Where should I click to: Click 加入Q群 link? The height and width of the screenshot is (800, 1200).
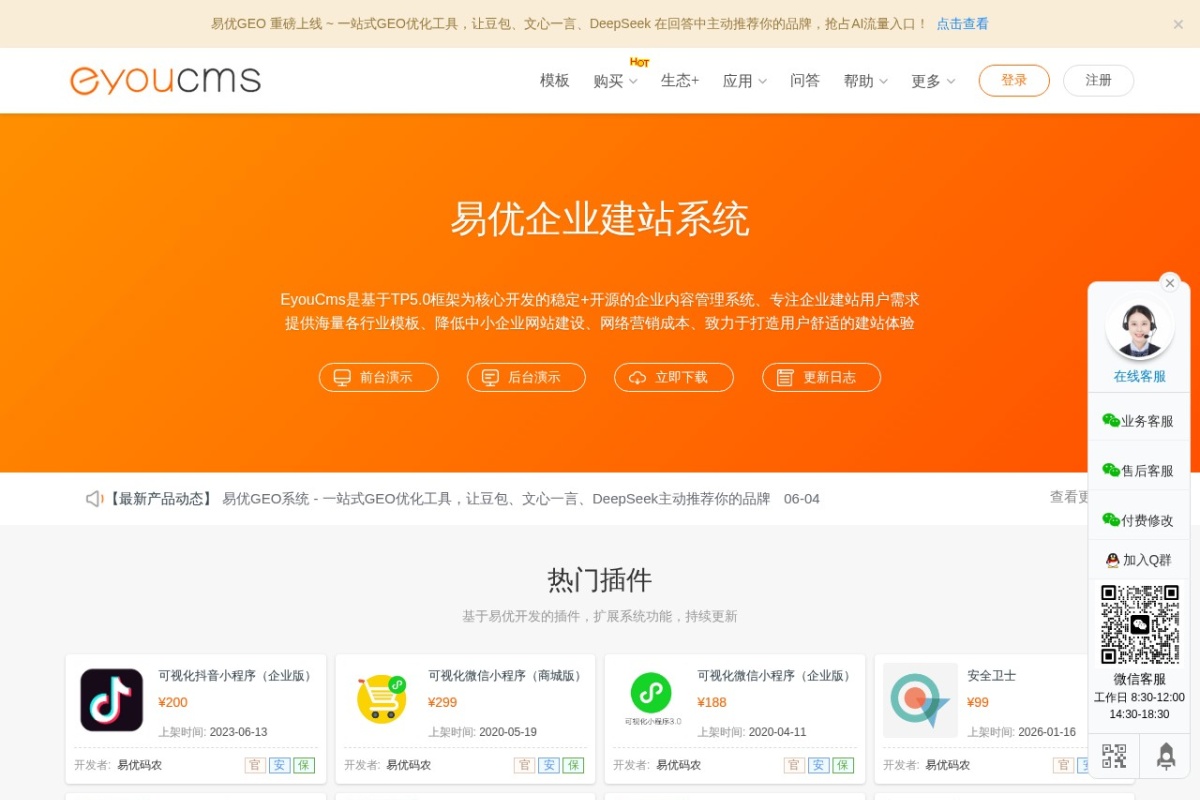1138,560
